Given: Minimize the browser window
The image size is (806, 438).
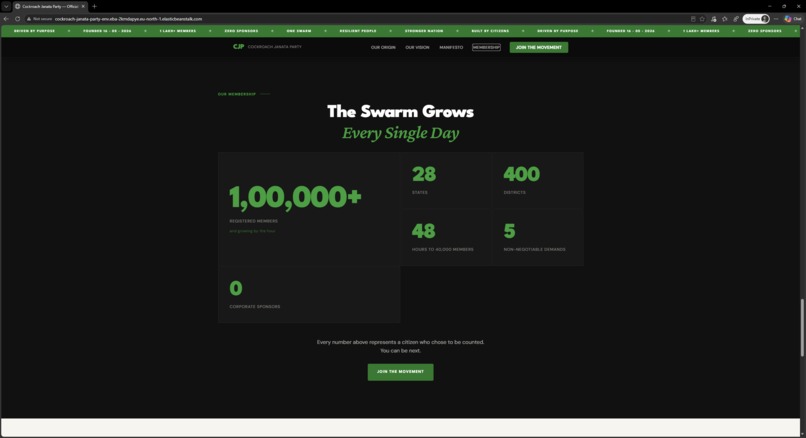Looking at the screenshot, I should [x=770, y=6].
